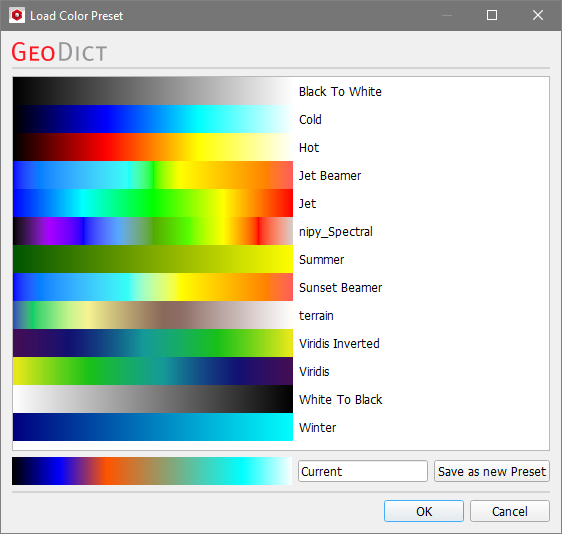
Task: Pick the White To Black gradient bar
Action: [x=153, y=399]
